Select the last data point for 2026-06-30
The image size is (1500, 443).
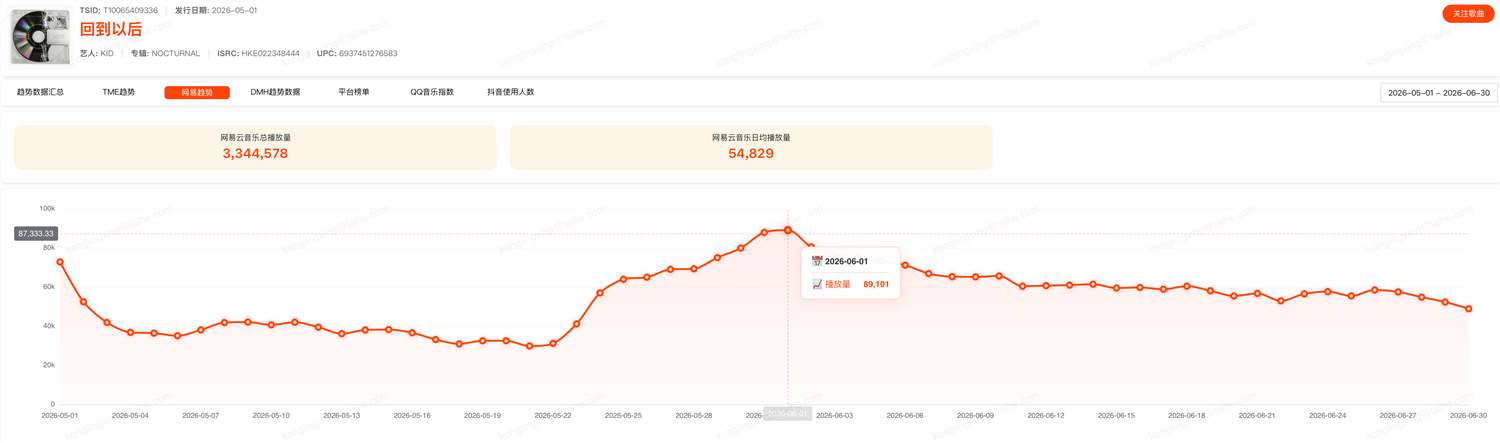point(1469,309)
